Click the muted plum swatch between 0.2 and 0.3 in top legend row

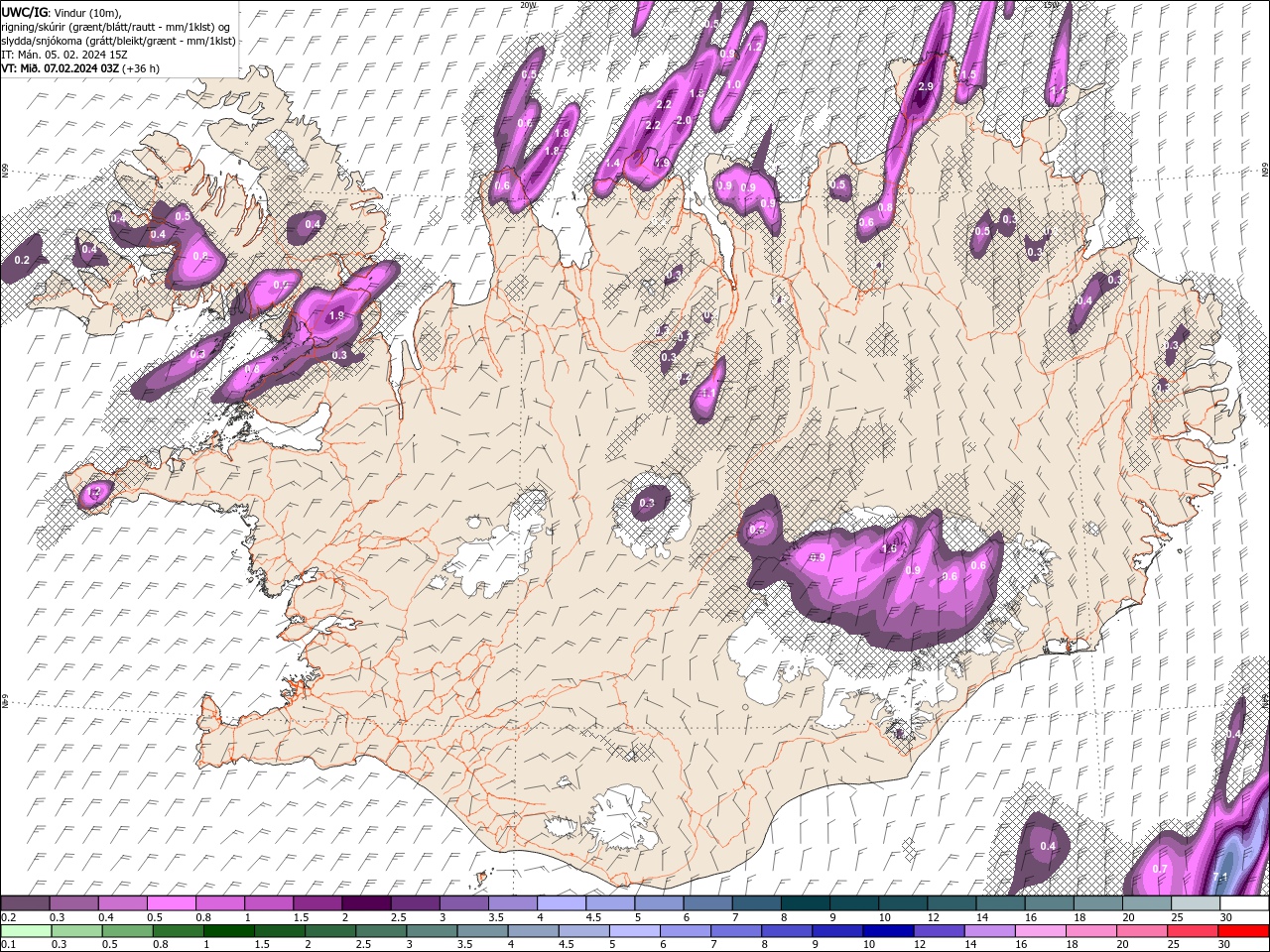pyautogui.click(x=25, y=903)
